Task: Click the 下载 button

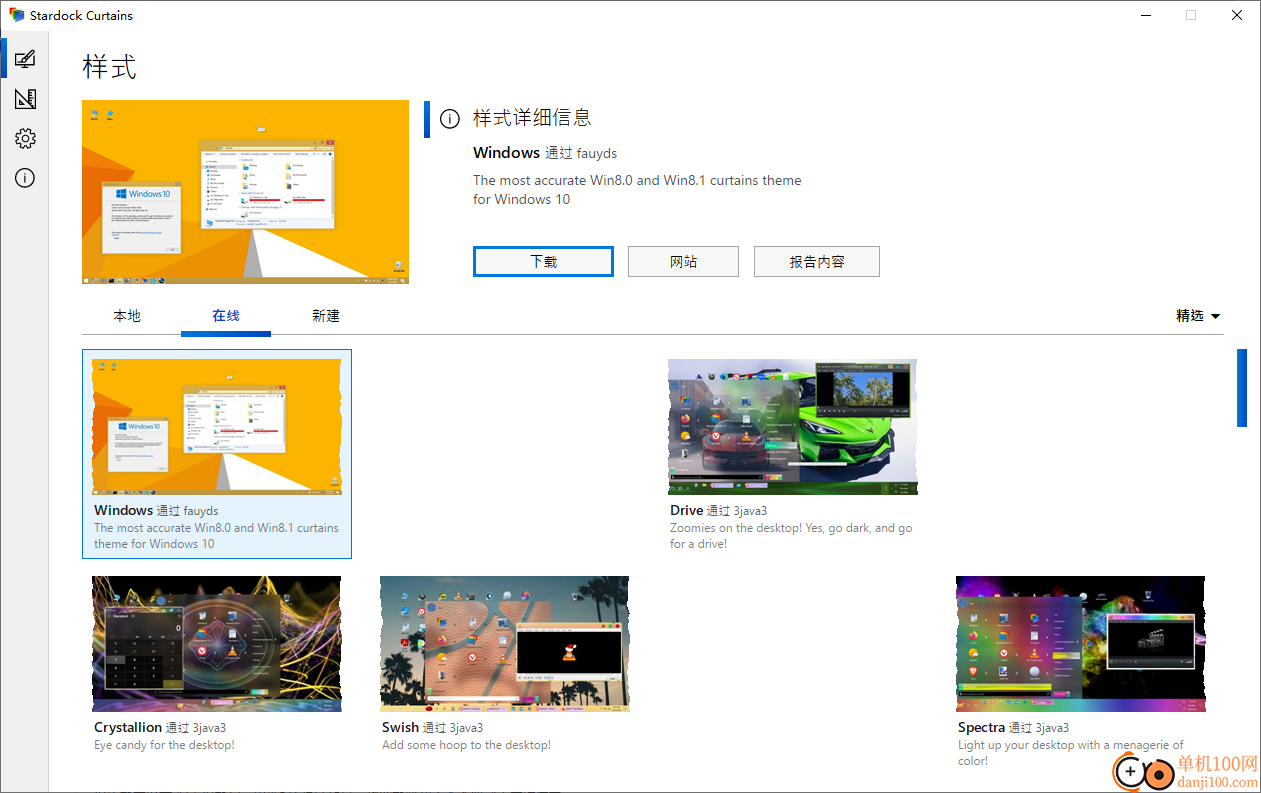Action: pos(543,262)
